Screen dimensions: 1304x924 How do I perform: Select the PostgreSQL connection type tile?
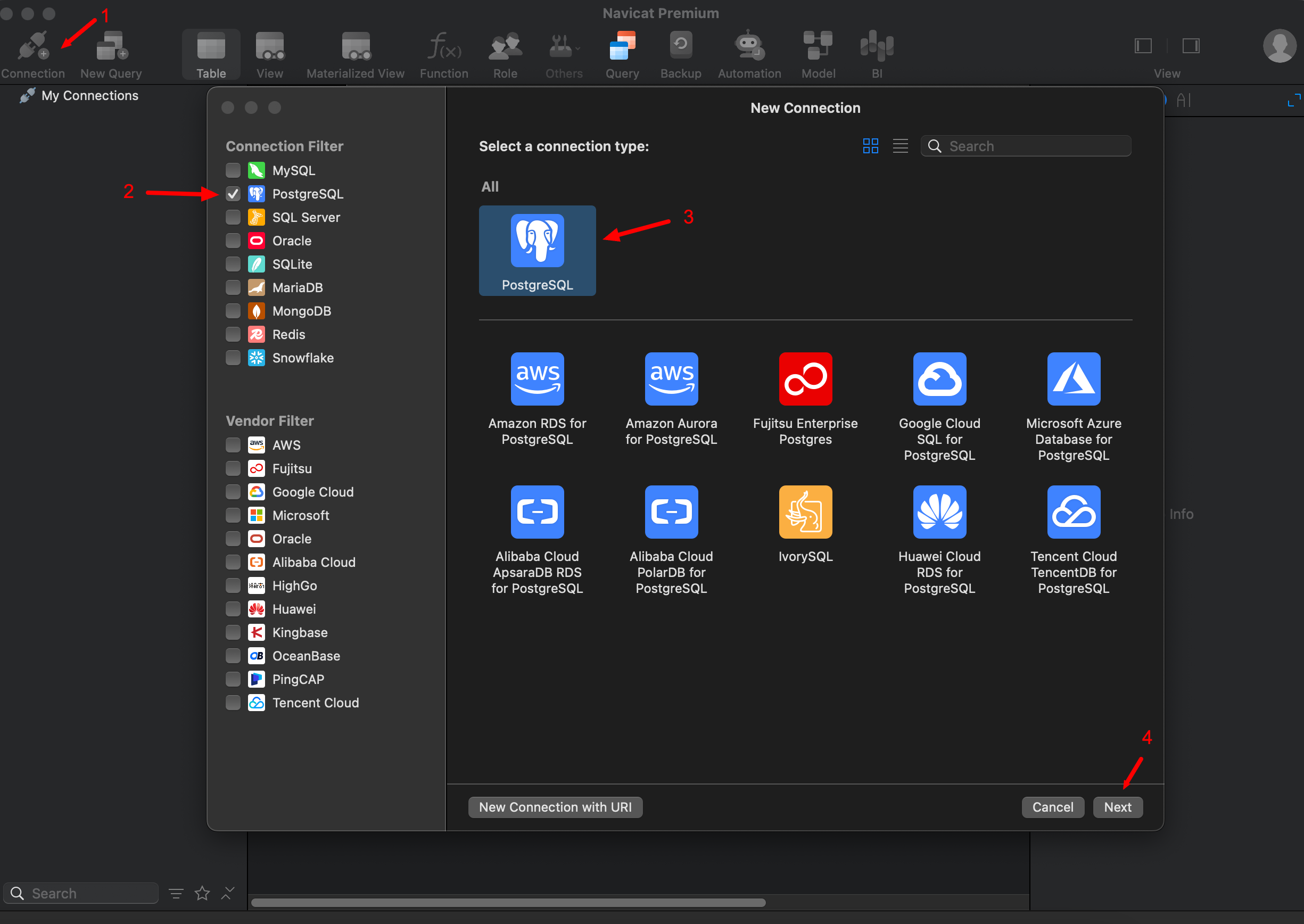(x=537, y=250)
